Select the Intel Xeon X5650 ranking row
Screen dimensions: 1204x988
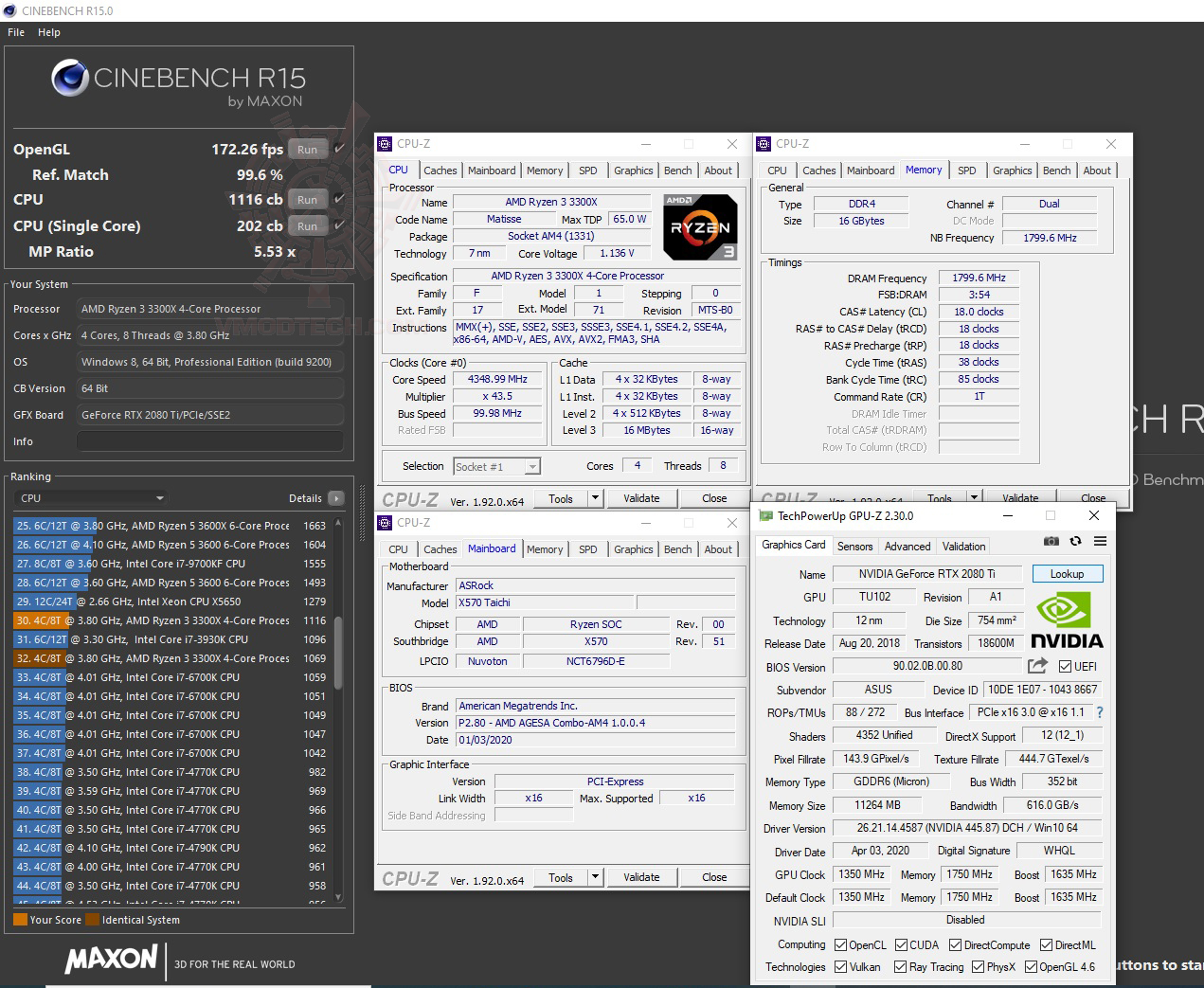[171, 602]
